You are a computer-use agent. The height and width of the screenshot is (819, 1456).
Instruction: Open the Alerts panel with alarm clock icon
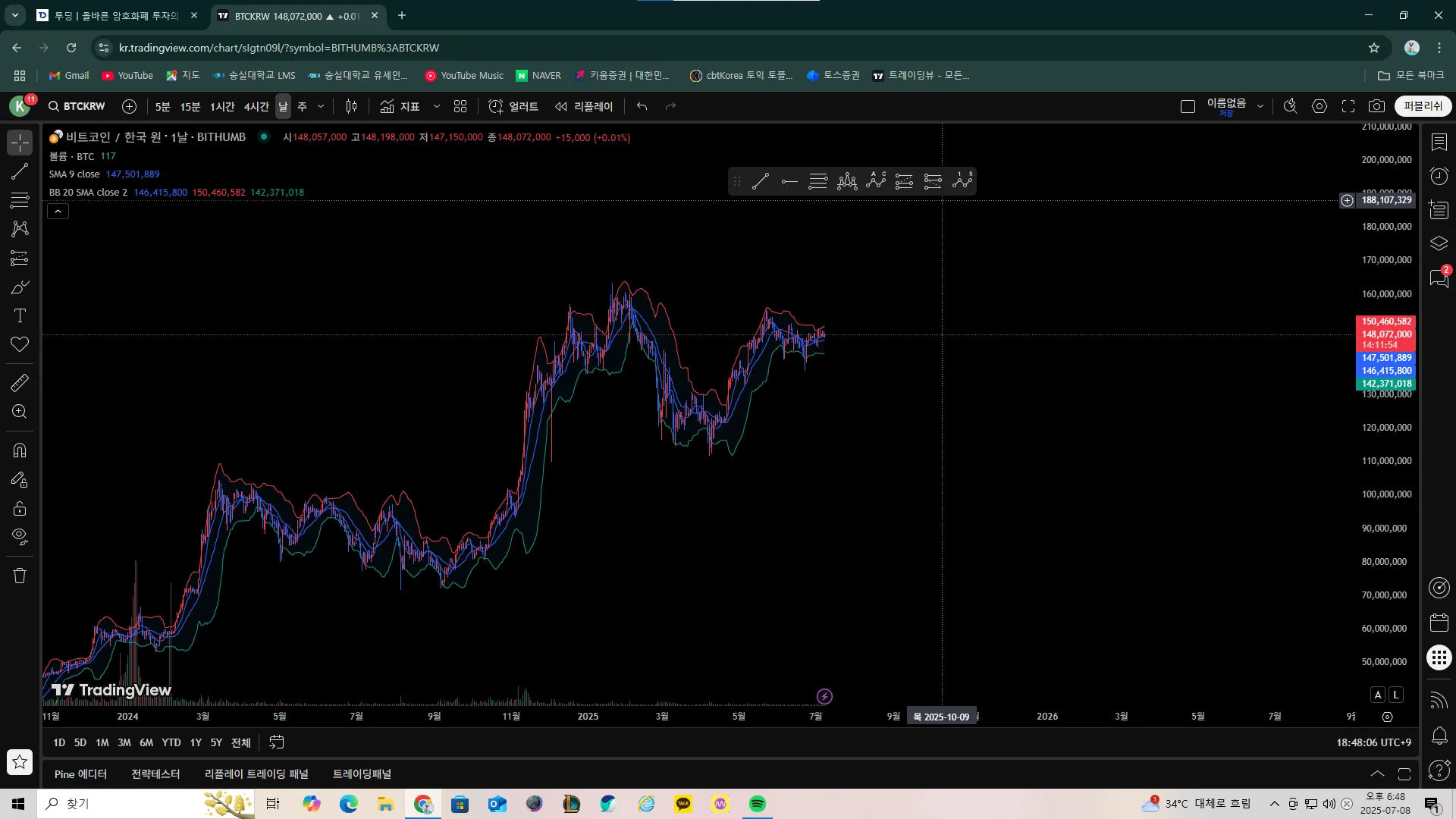coord(1439,176)
